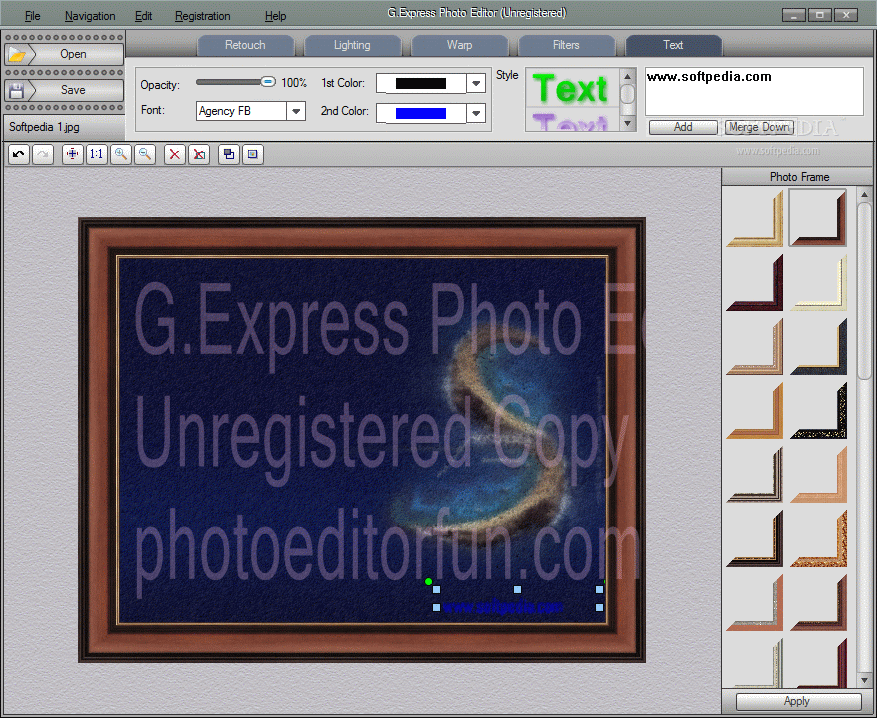
Task: Open the Font dropdown arrow
Action: pos(296,111)
